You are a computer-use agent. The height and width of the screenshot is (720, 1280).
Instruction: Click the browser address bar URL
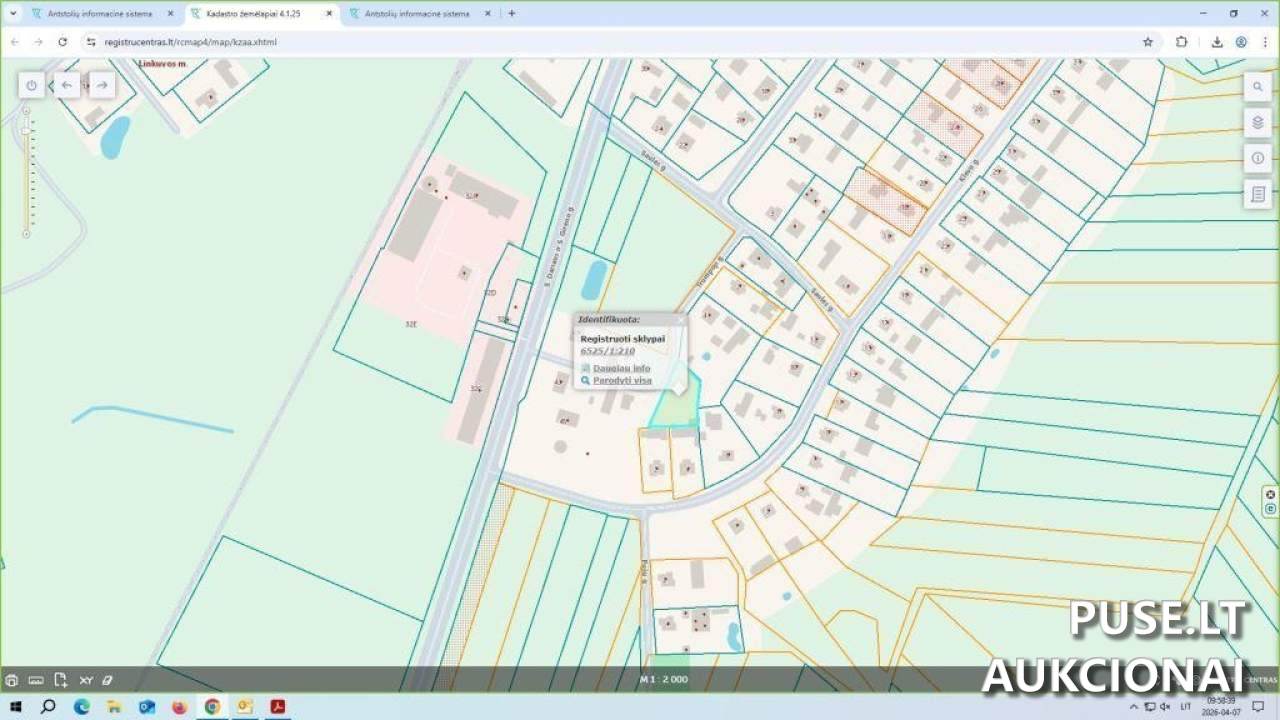190,42
